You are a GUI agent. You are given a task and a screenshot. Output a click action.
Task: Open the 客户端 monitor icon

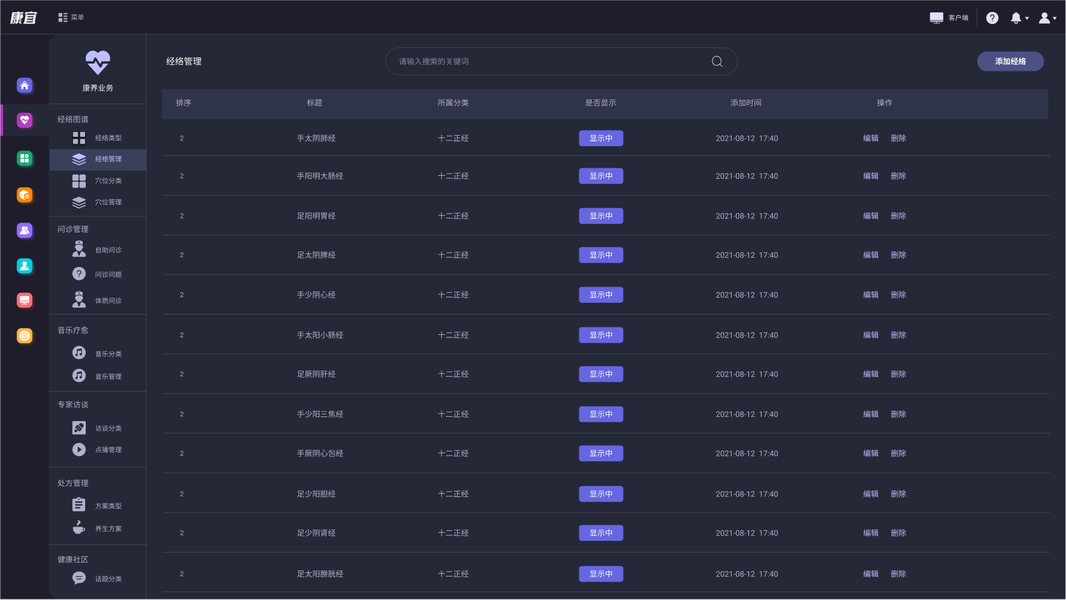pos(936,18)
